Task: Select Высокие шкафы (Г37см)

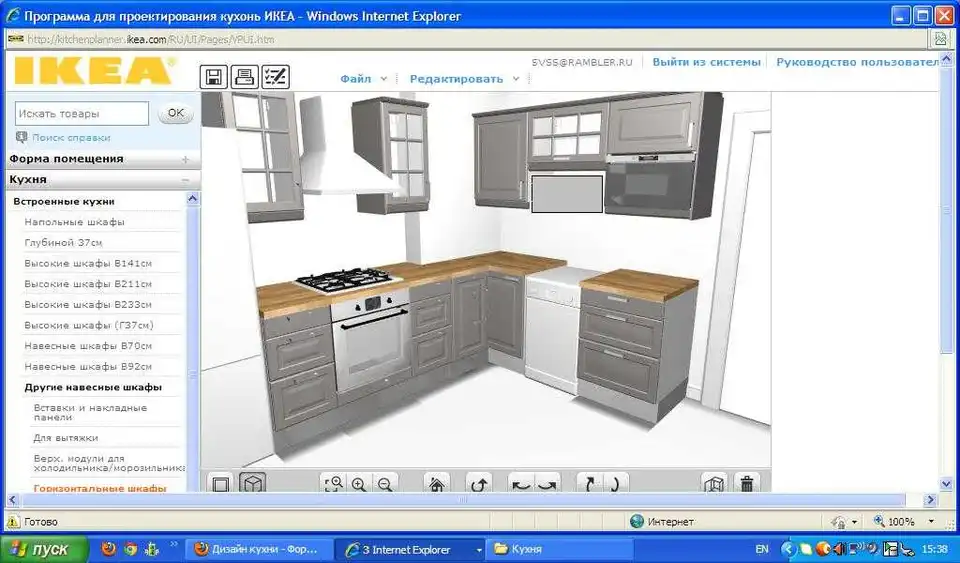Action: (89, 325)
